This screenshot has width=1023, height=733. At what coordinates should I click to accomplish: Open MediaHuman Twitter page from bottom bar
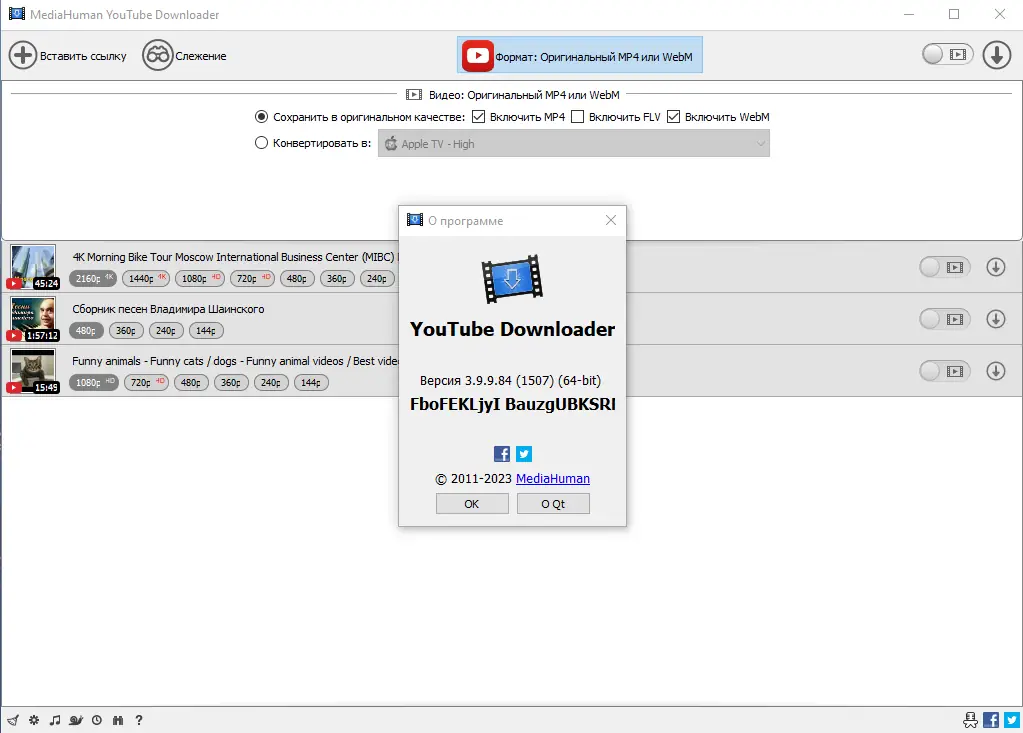[x=1012, y=719]
